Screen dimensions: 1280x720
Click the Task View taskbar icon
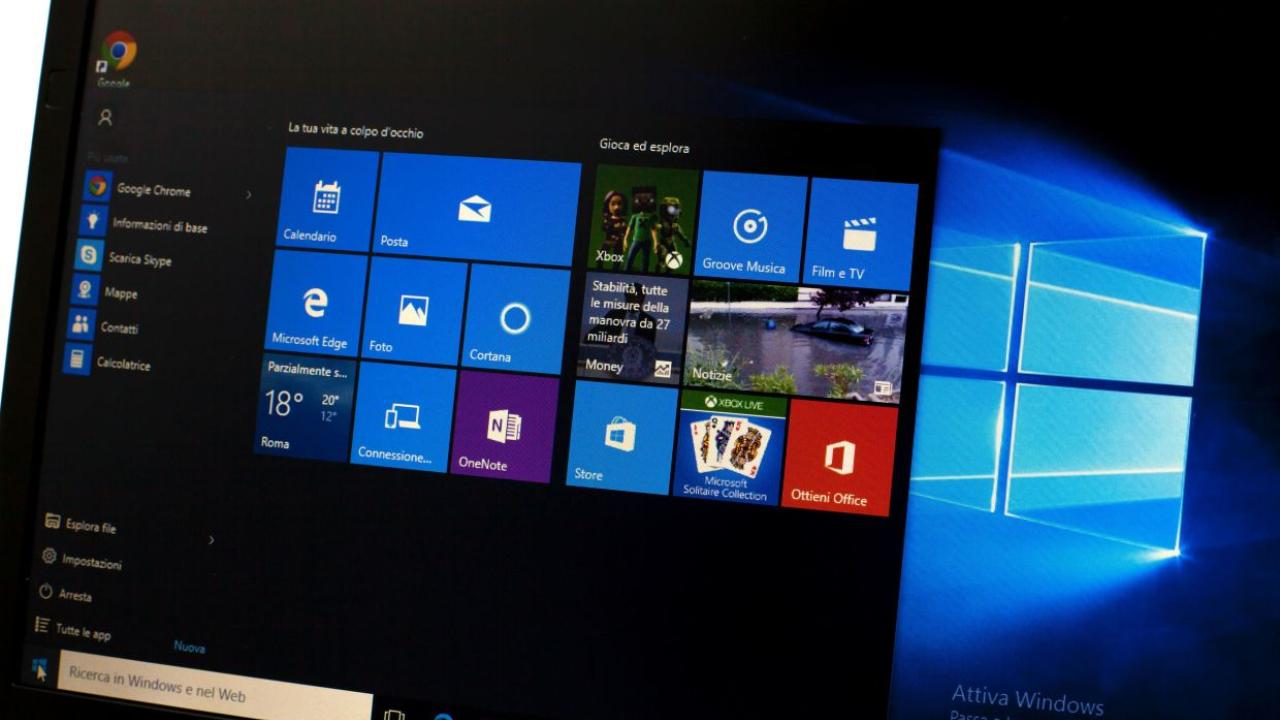tap(394, 714)
